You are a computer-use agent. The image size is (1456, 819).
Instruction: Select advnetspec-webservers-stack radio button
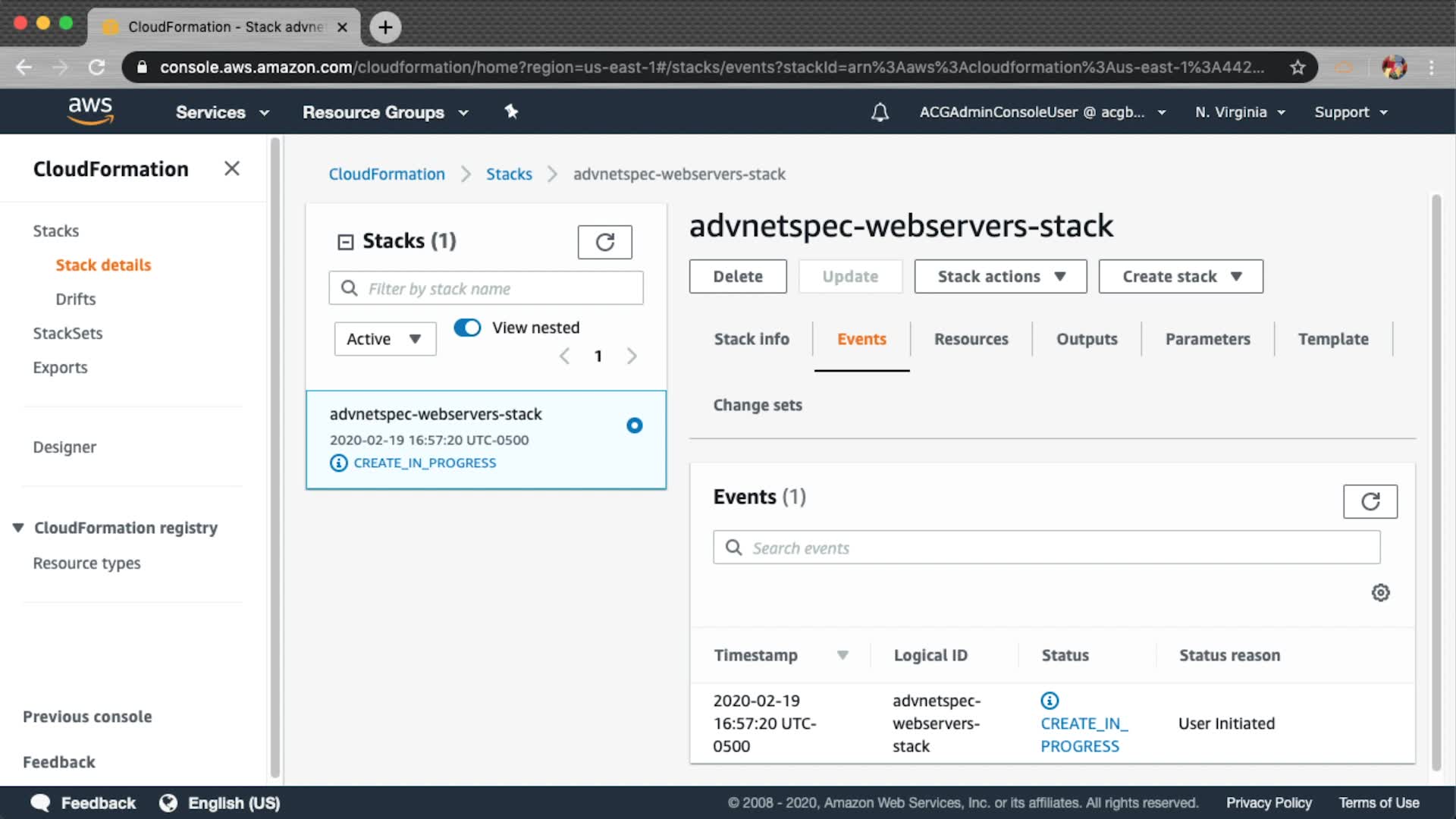(635, 425)
